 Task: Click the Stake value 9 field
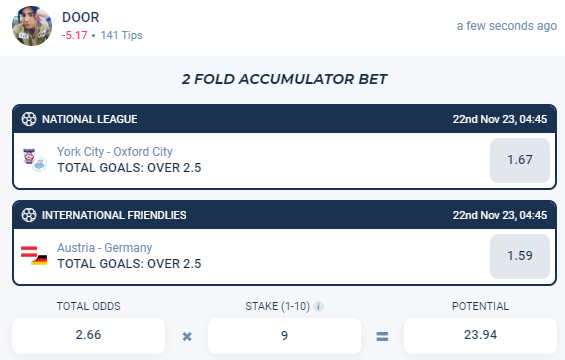coord(284,335)
